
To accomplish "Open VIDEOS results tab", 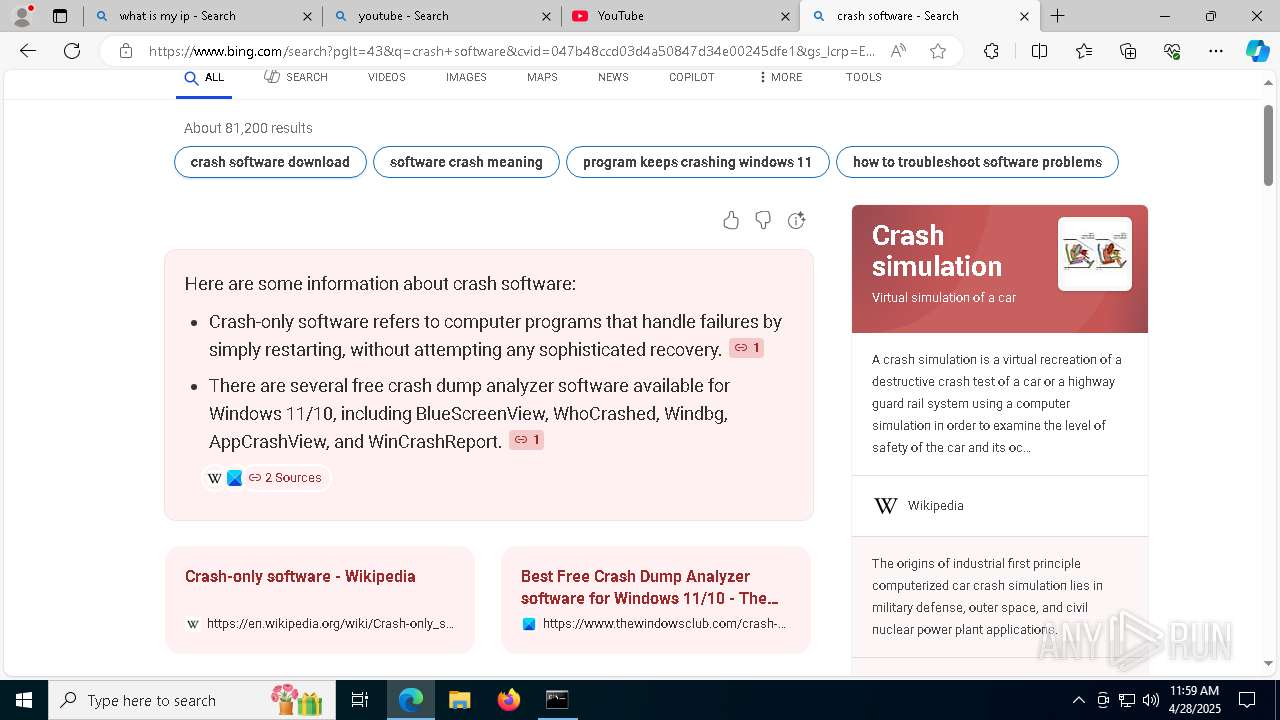I will [387, 77].
